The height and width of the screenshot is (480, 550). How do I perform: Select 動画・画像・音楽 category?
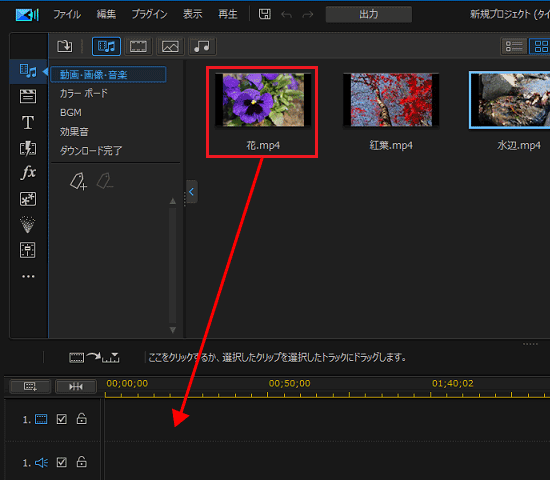click(x=108, y=74)
